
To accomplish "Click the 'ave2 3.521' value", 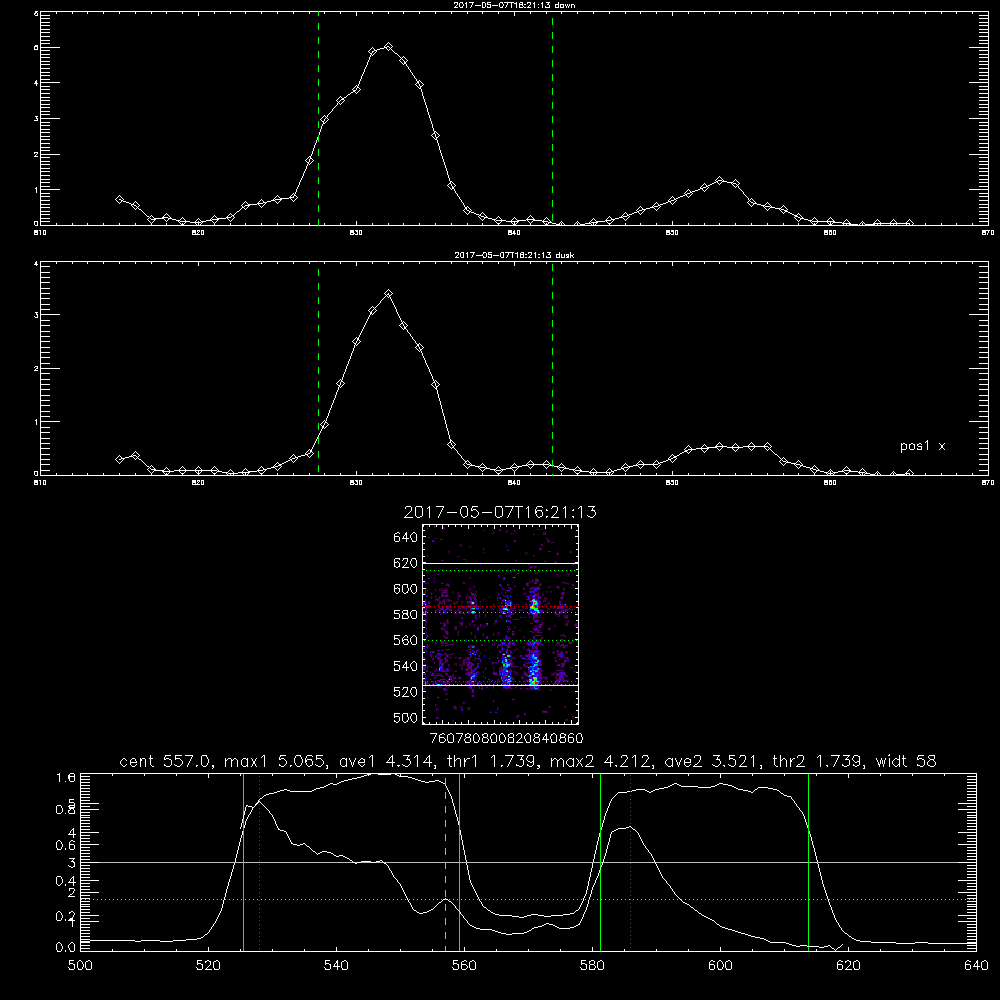I will [712, 761].
